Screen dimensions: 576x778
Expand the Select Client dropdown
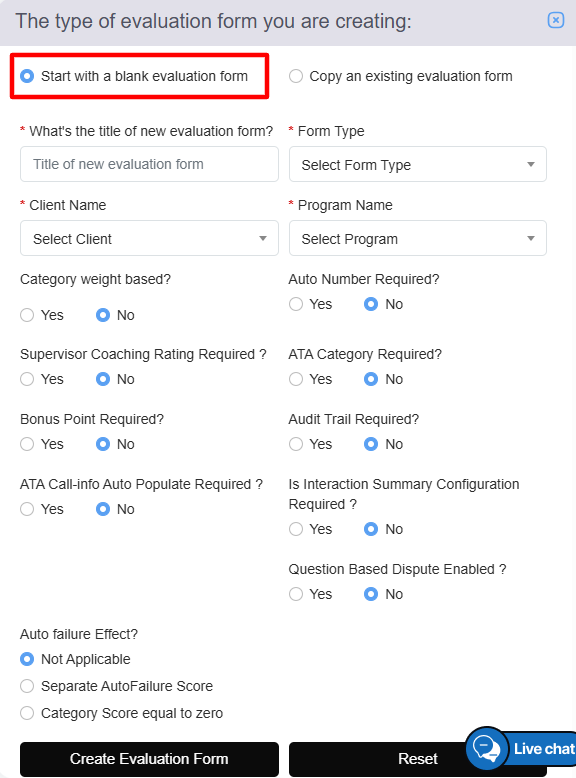pos(149,239)
